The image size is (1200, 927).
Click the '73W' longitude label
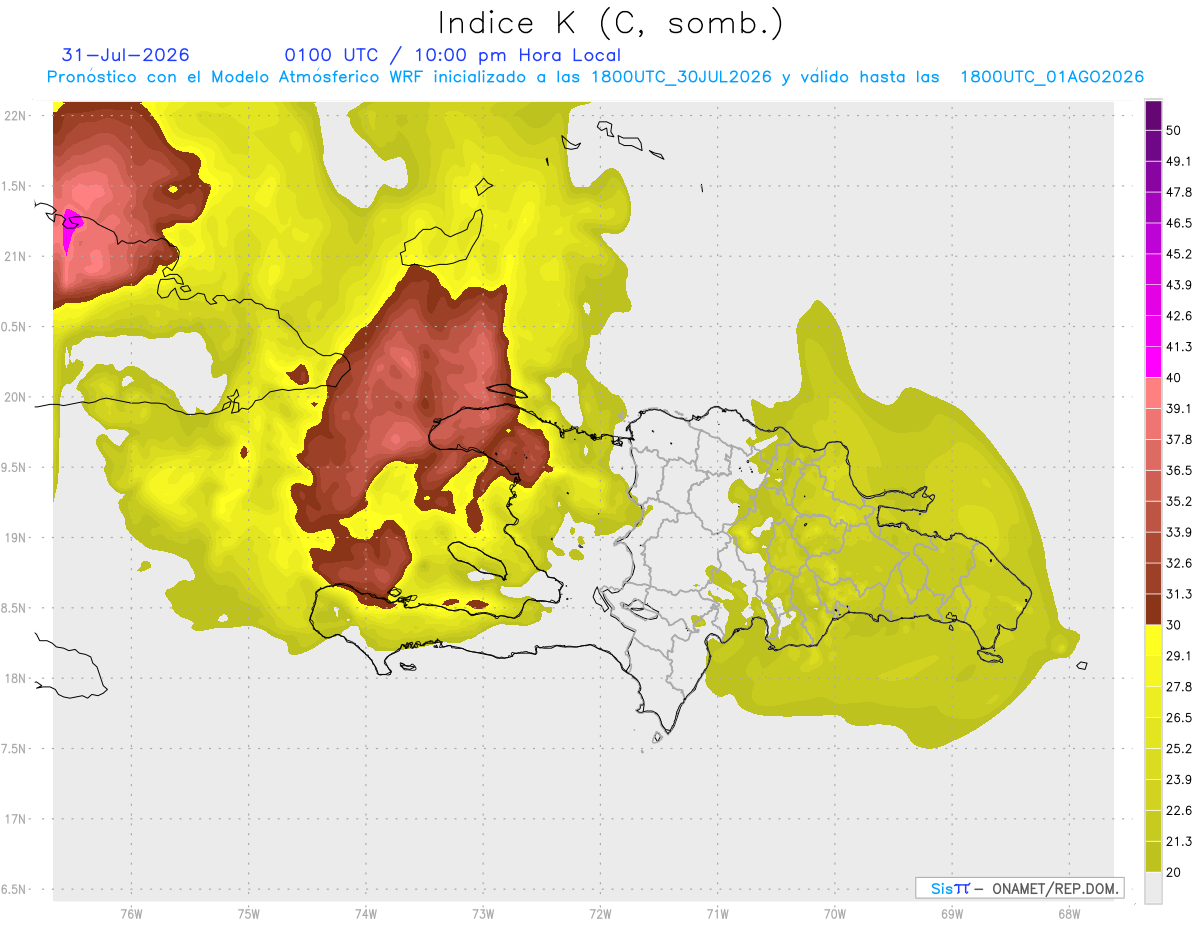(x=483, y=913)
